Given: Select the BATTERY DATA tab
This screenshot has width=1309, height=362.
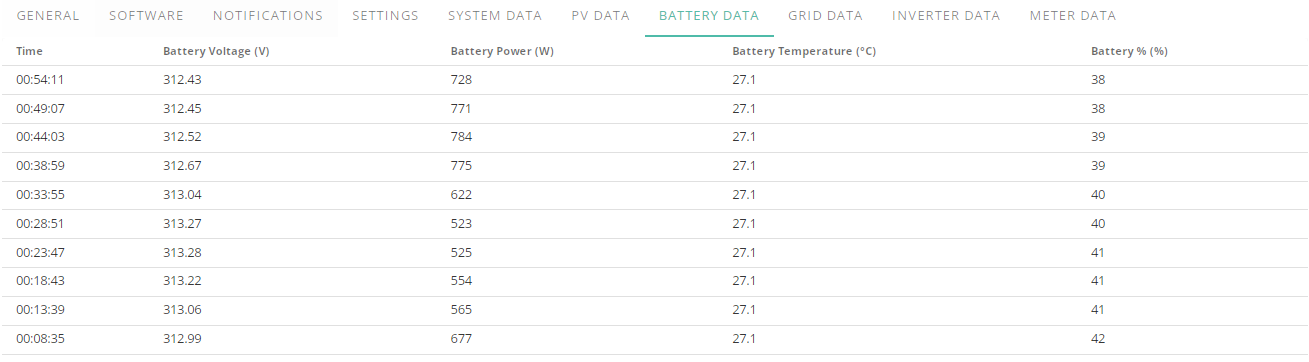Looking at the screenshot, I should click(x=709, y=16).
